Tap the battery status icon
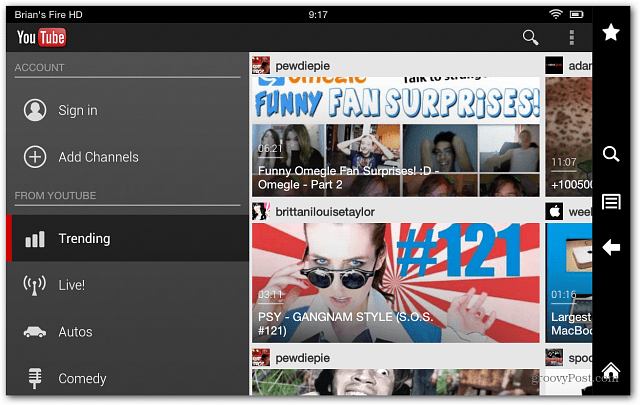 (x=577, y=14)
